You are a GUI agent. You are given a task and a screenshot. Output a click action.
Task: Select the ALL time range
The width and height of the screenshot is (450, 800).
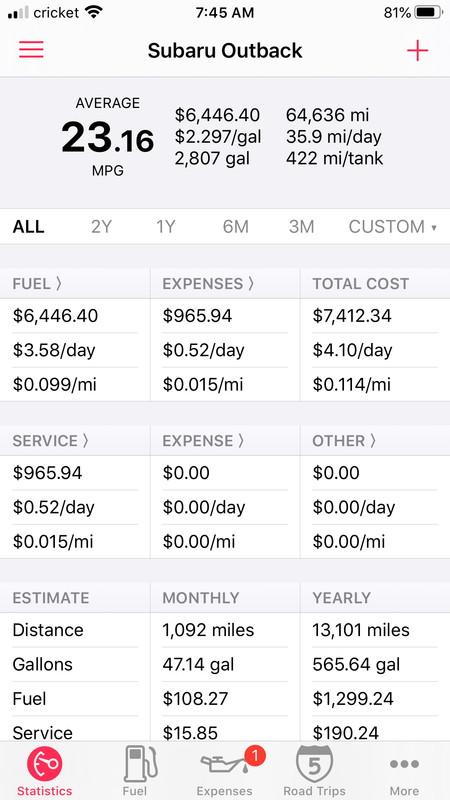click(29, 227)
